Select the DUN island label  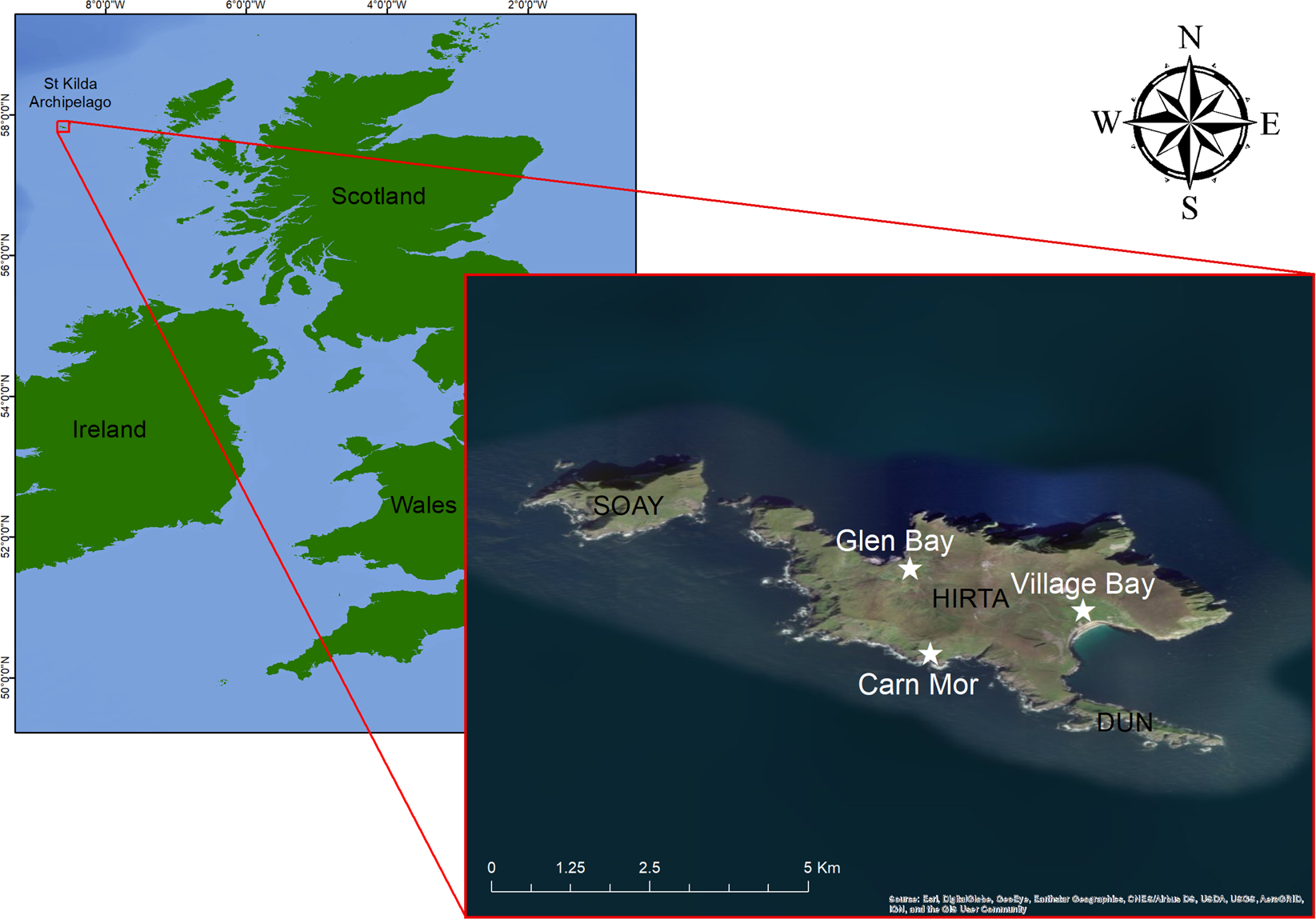pos(1125,723)
